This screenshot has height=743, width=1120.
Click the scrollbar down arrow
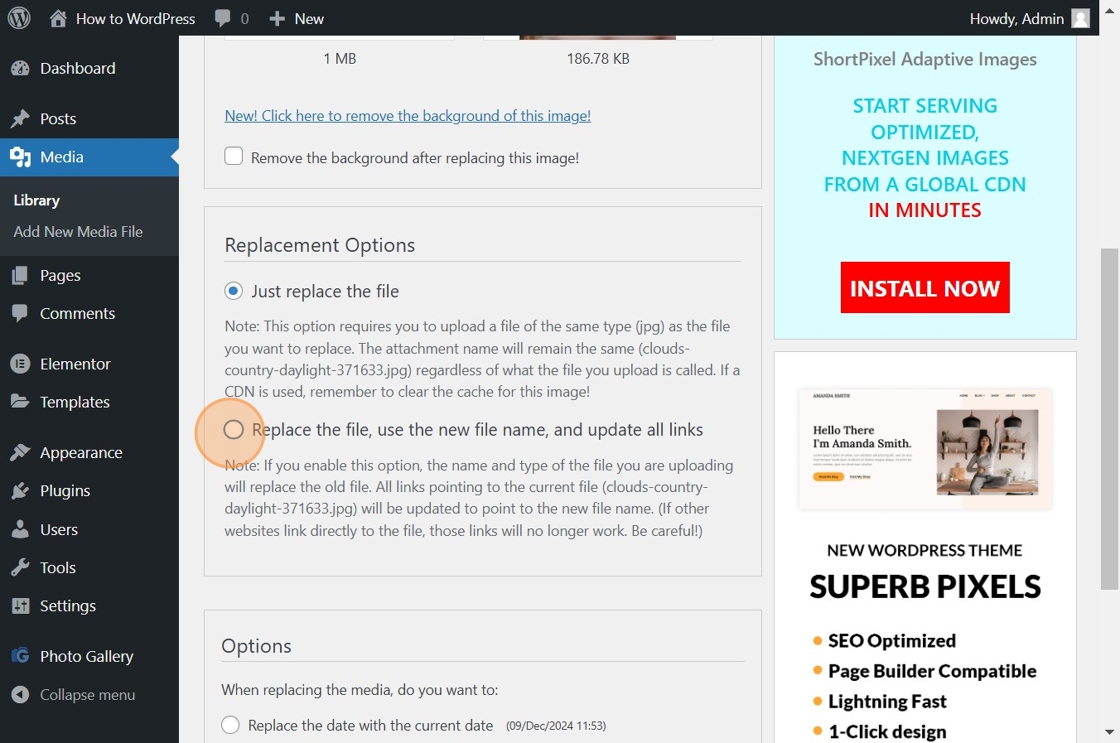point(1109,732)
